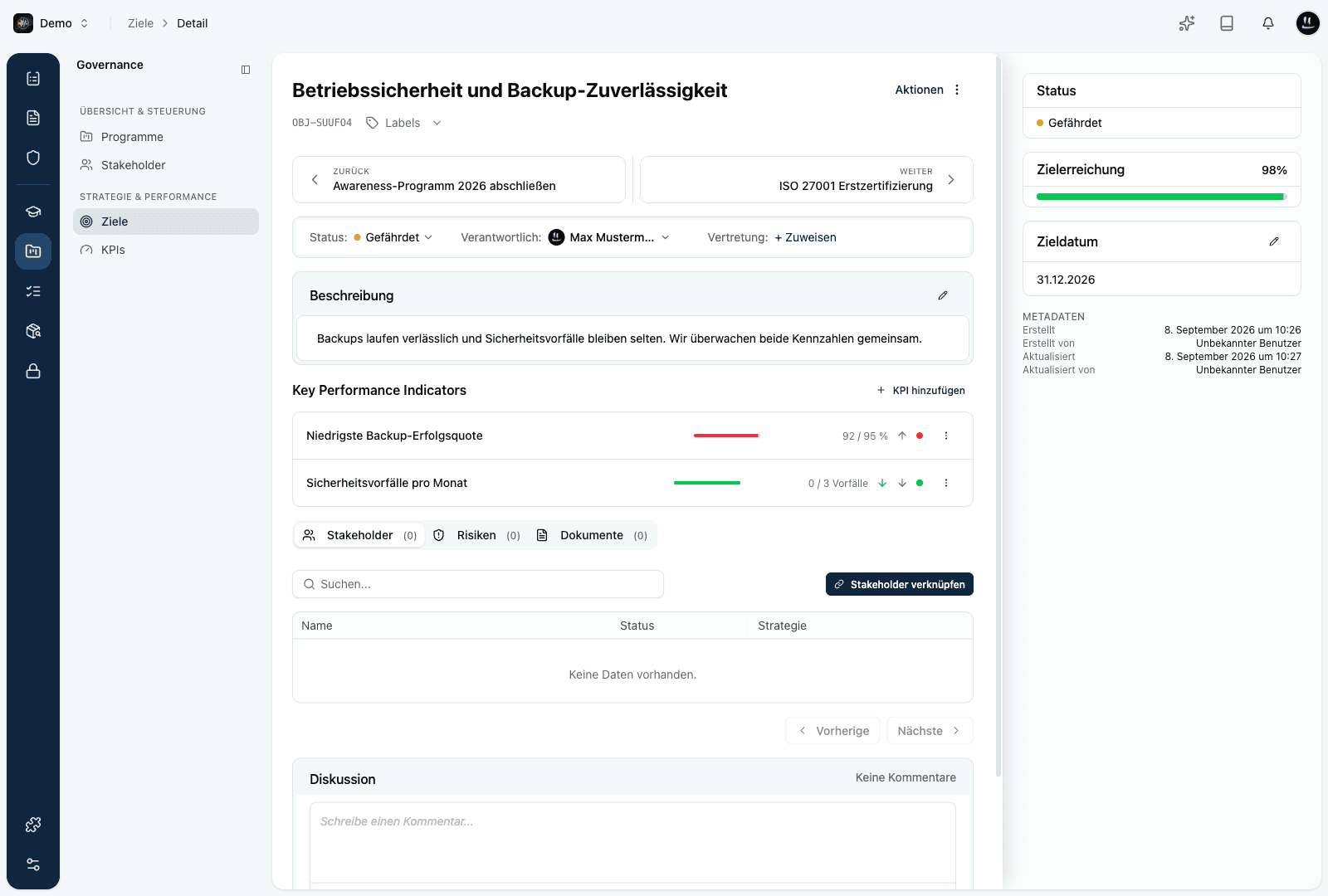The image size is (1328, 896).
Task: Open the lock icon in left rail
Action: [33, 371]
